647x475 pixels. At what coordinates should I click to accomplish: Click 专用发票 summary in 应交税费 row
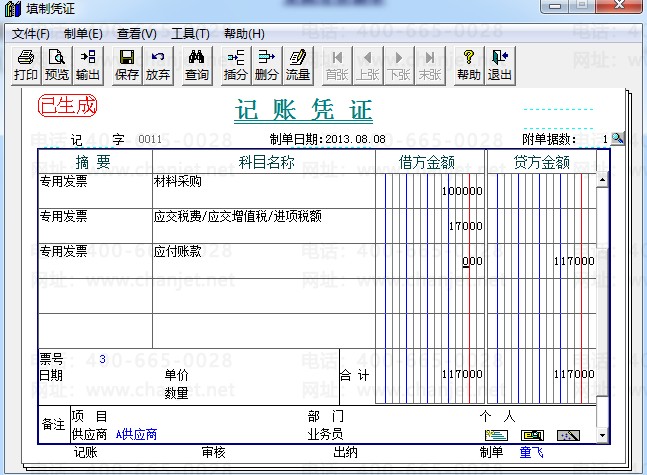(95, 226)
